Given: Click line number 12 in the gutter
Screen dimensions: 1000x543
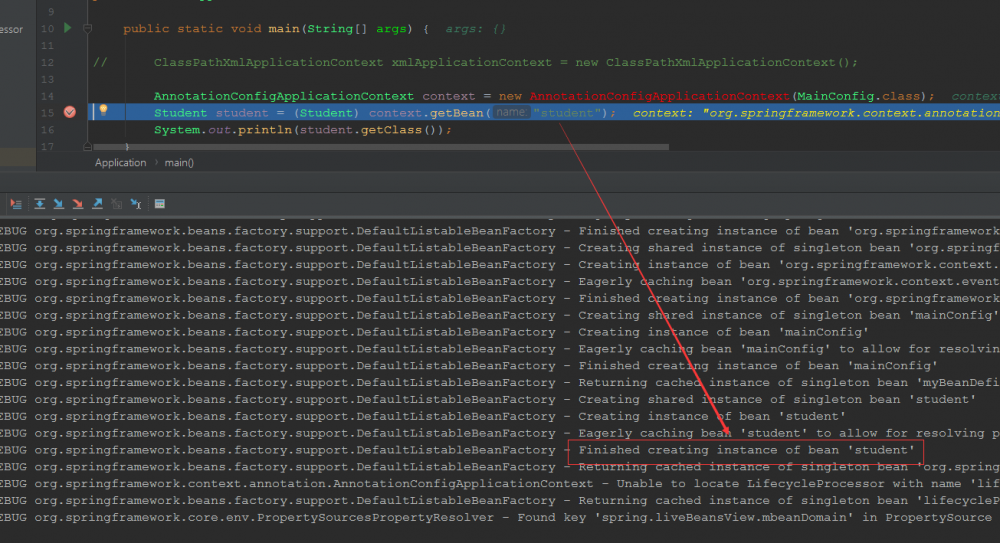Looking at the screenshot, I should (x=47, y=63).
